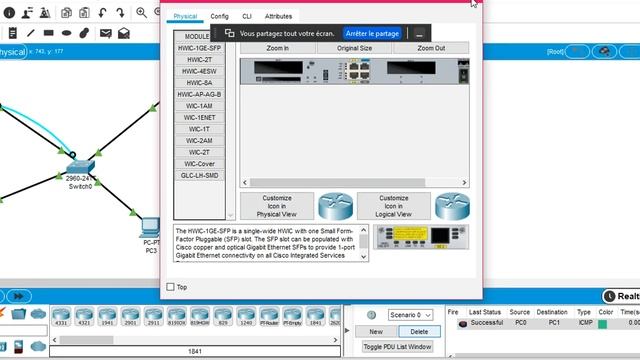
Task: Click the router view horizontal scrollbar thumb
Action: [338, 182]
